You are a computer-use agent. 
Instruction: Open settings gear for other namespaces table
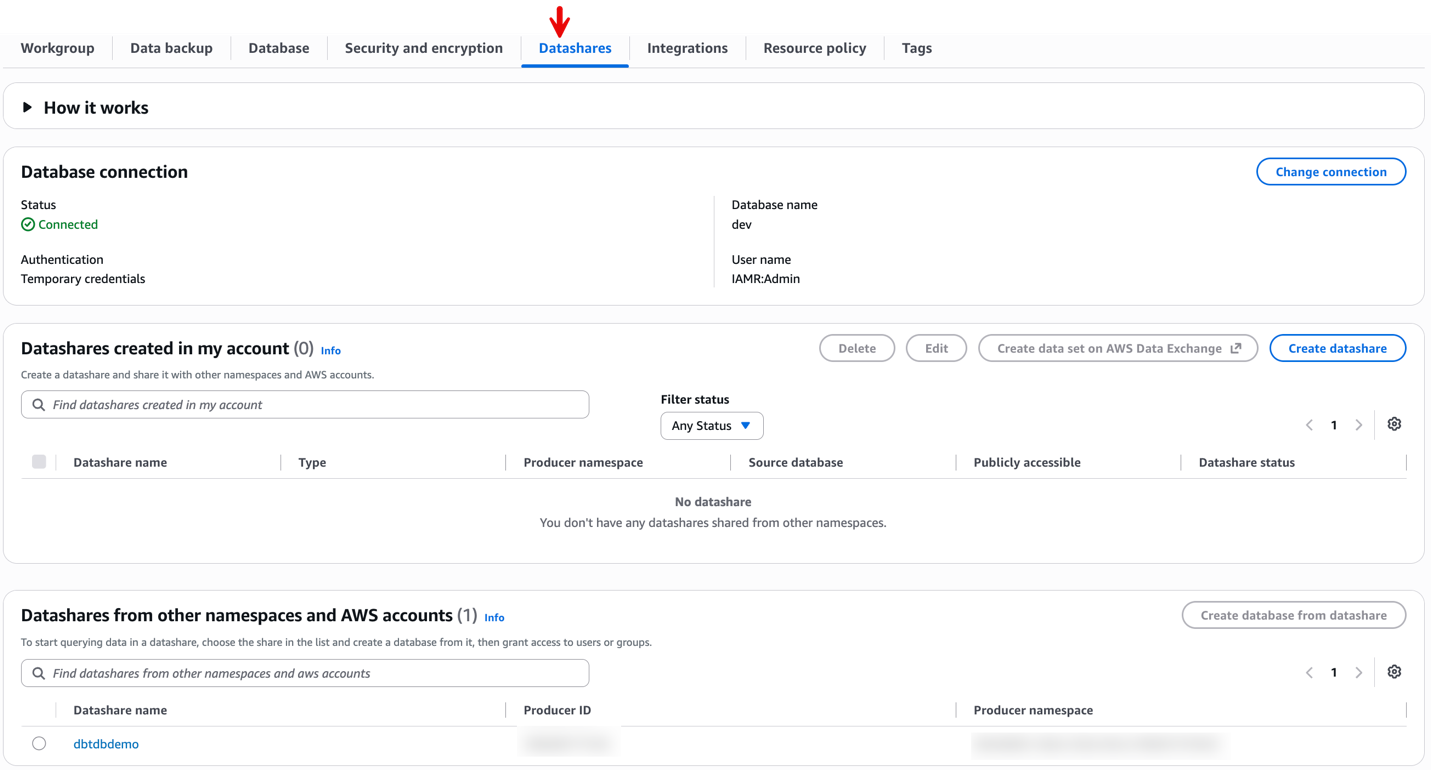tap(1394, 672)
